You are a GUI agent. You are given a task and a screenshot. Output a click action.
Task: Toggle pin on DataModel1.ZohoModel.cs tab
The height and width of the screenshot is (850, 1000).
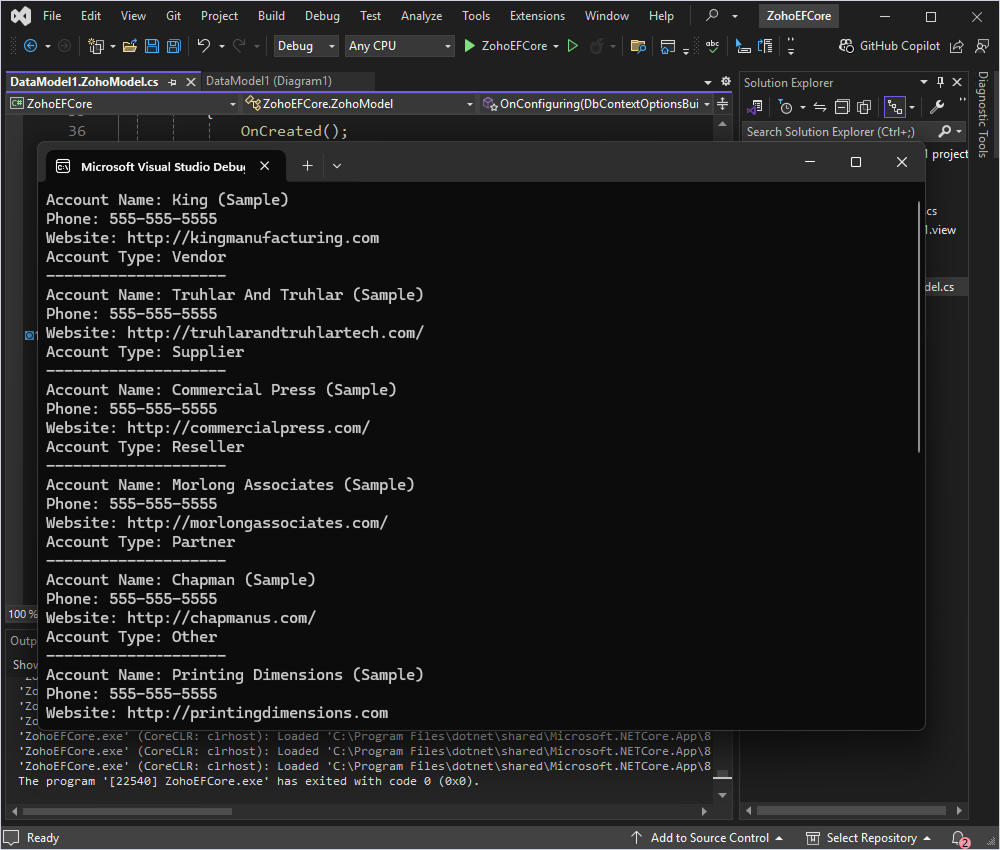click(172, 82)
